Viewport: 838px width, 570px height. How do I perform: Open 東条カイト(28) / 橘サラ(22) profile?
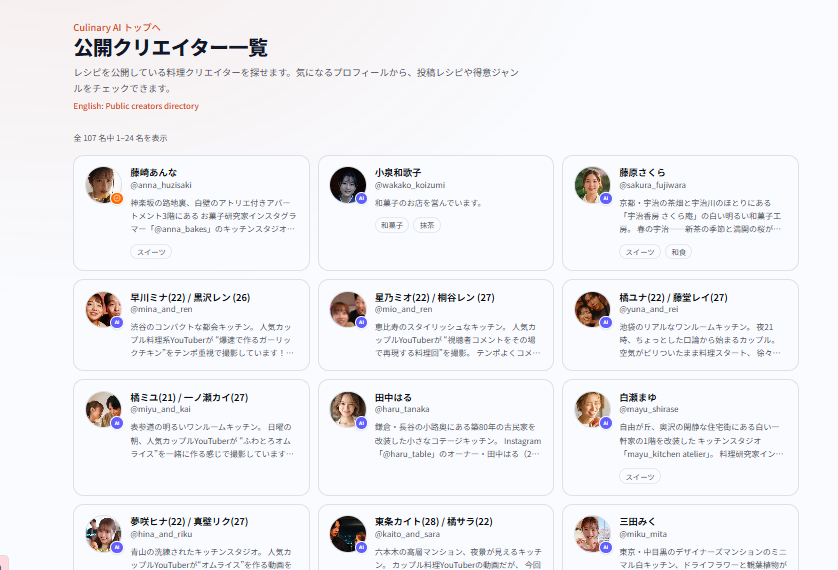[433, 521]
